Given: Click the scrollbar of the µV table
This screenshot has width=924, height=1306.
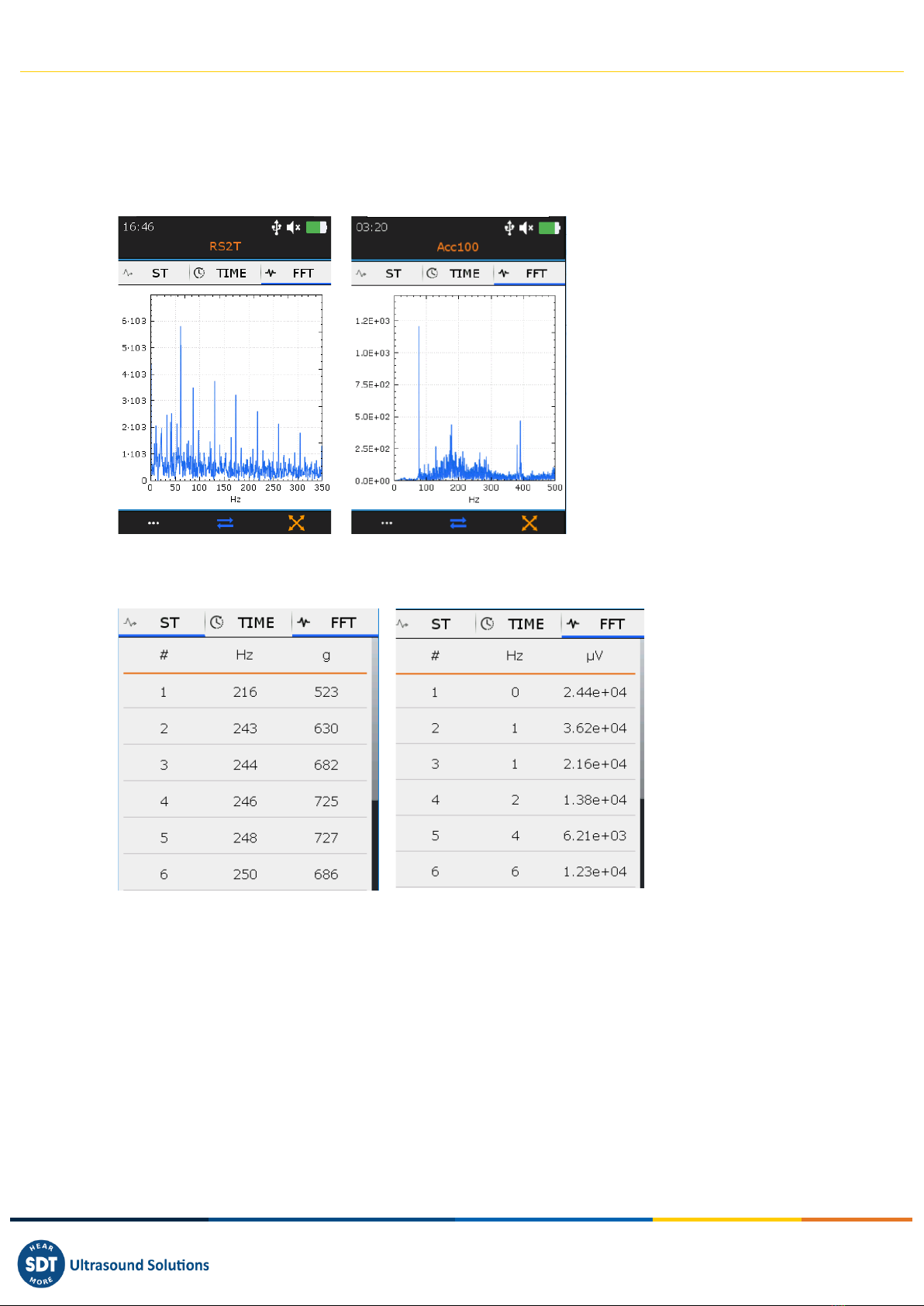Looking at the screenshot, I should pyautogui.click(x=640, y=763).
